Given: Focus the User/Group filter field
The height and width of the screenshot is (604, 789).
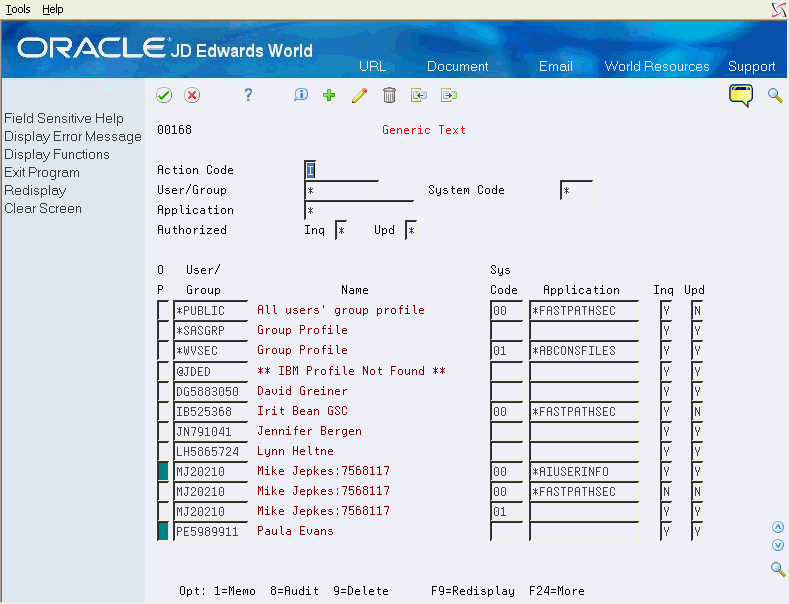Looking at the screenshot, I should [x=342, y=191].
